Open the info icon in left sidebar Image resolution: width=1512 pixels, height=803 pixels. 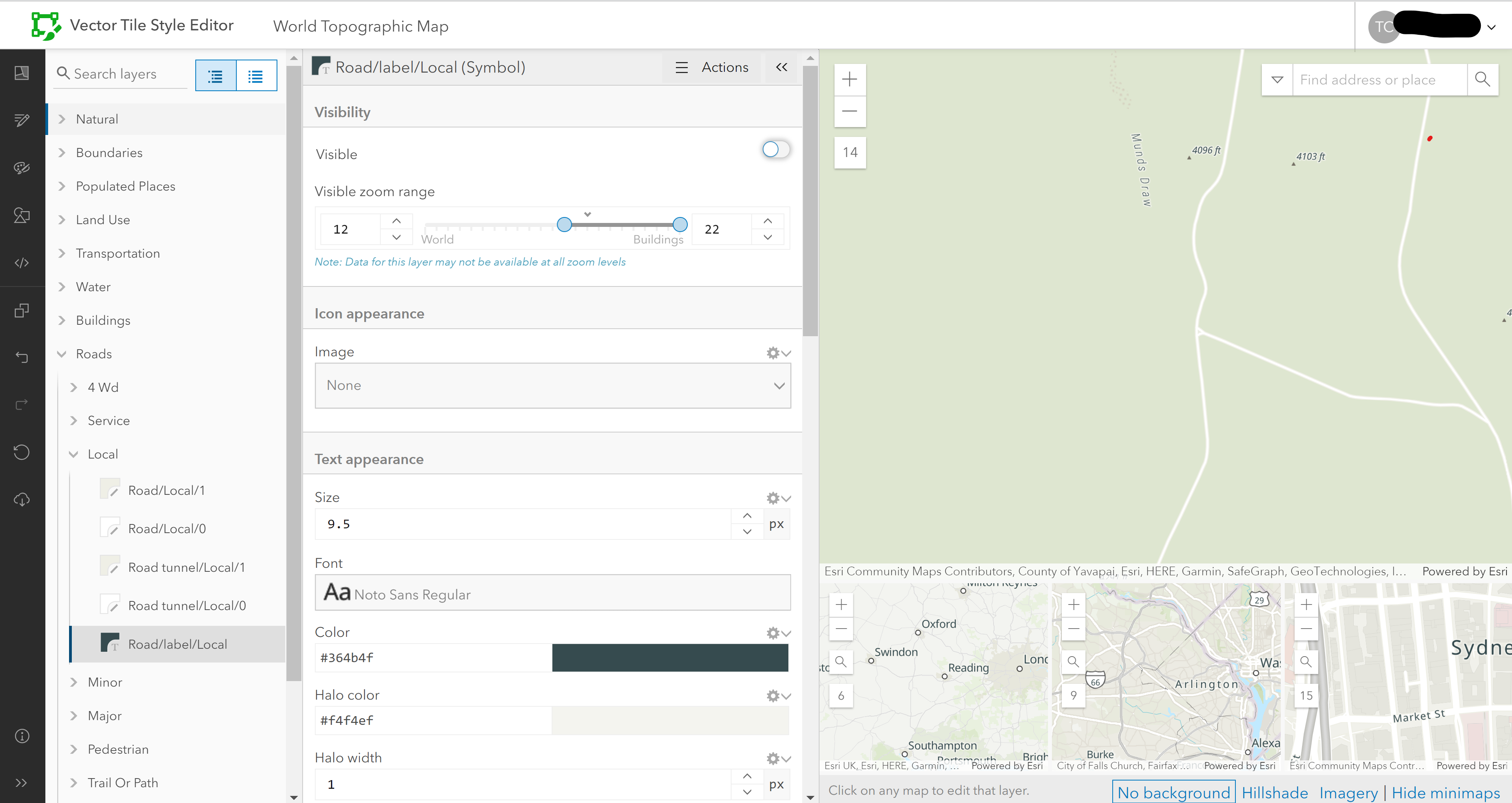[22, 736]
